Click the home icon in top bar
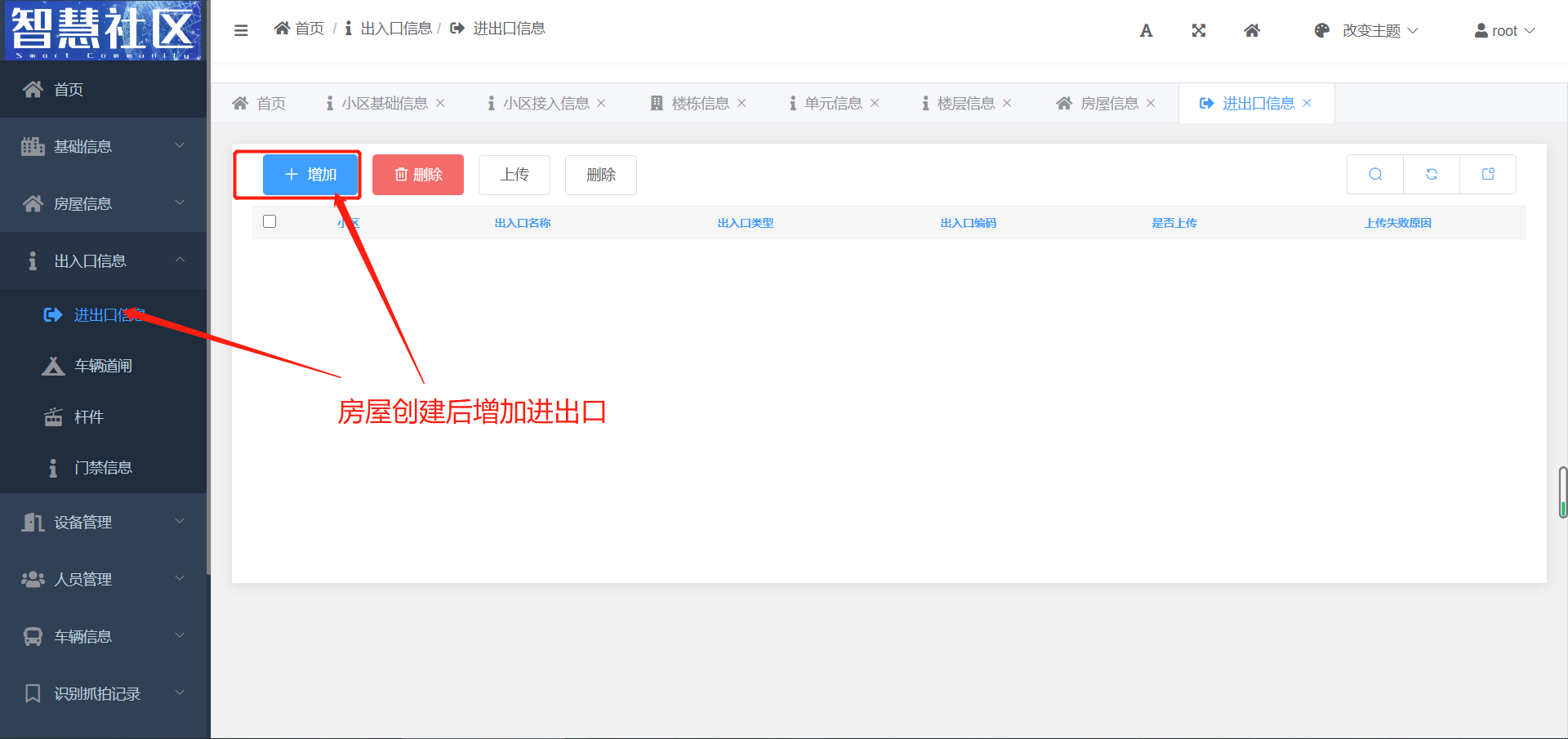1568x739 pixels. [1251, 31]
